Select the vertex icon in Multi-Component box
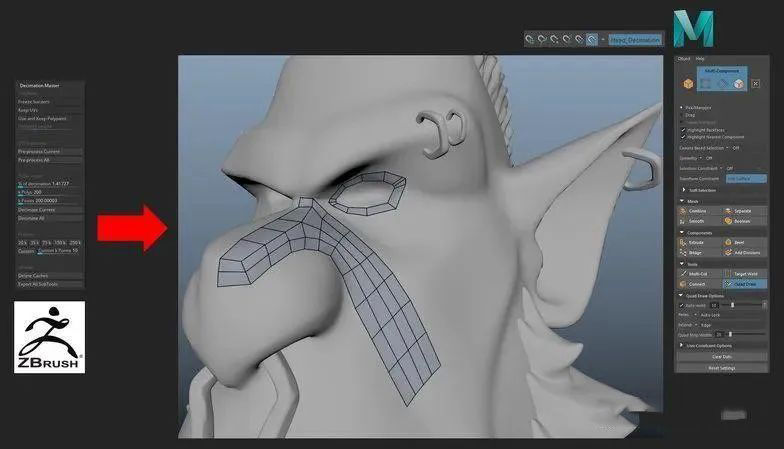Image resolution: width=784 pixels, height=449 pixels. pos(706,84)
